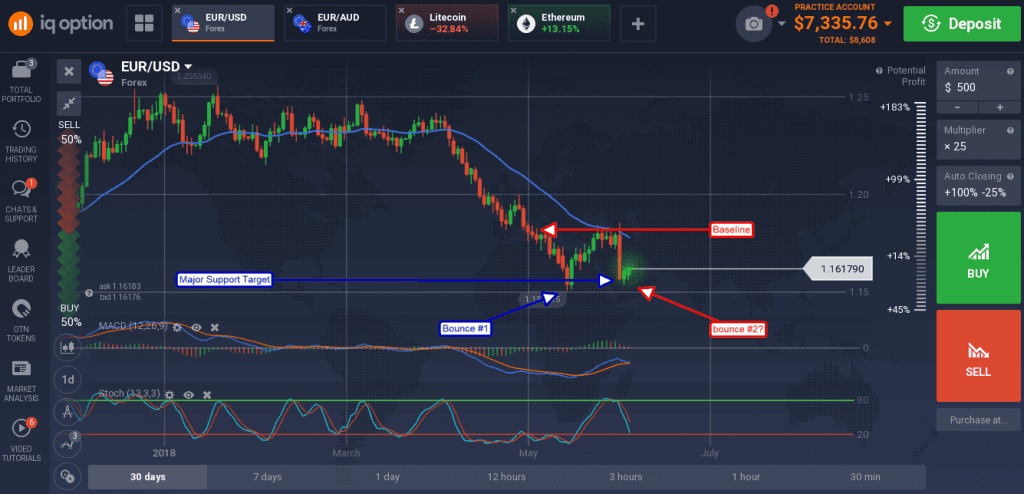The height and width of the screenshot is (494, 1024).
Task: Click the green Deposit button
Action: coord(961,24)
